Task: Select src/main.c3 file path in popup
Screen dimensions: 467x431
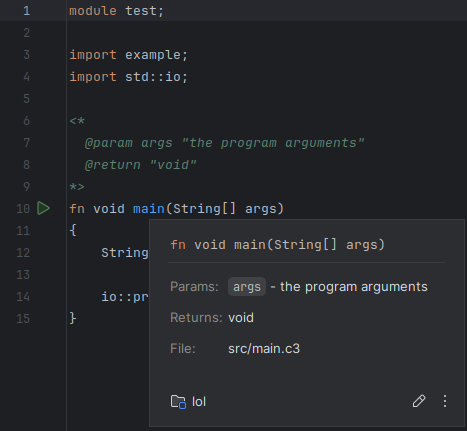Action: coord(264,349)
